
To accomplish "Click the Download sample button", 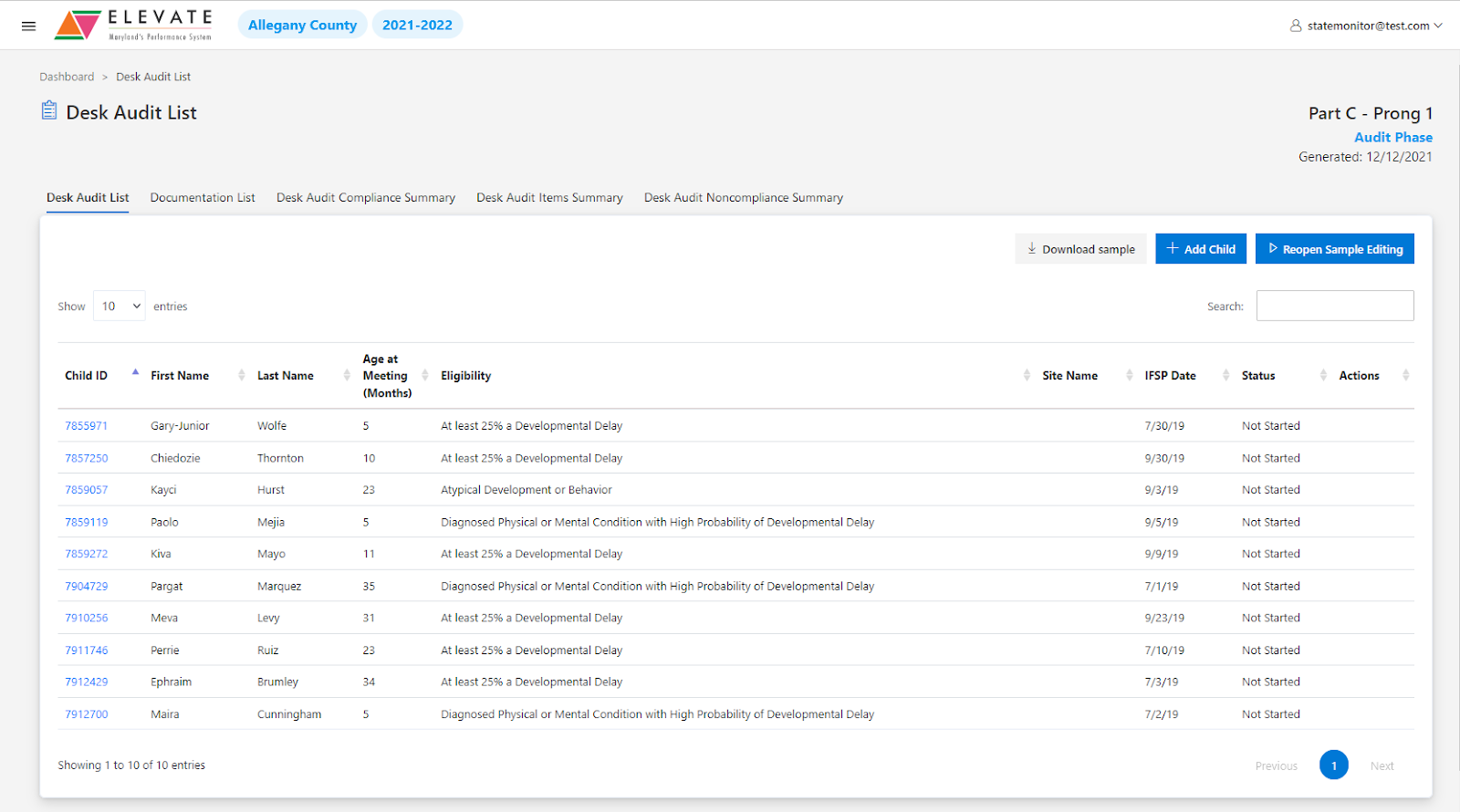I will pyautogui.click(x=1080, y=249).
